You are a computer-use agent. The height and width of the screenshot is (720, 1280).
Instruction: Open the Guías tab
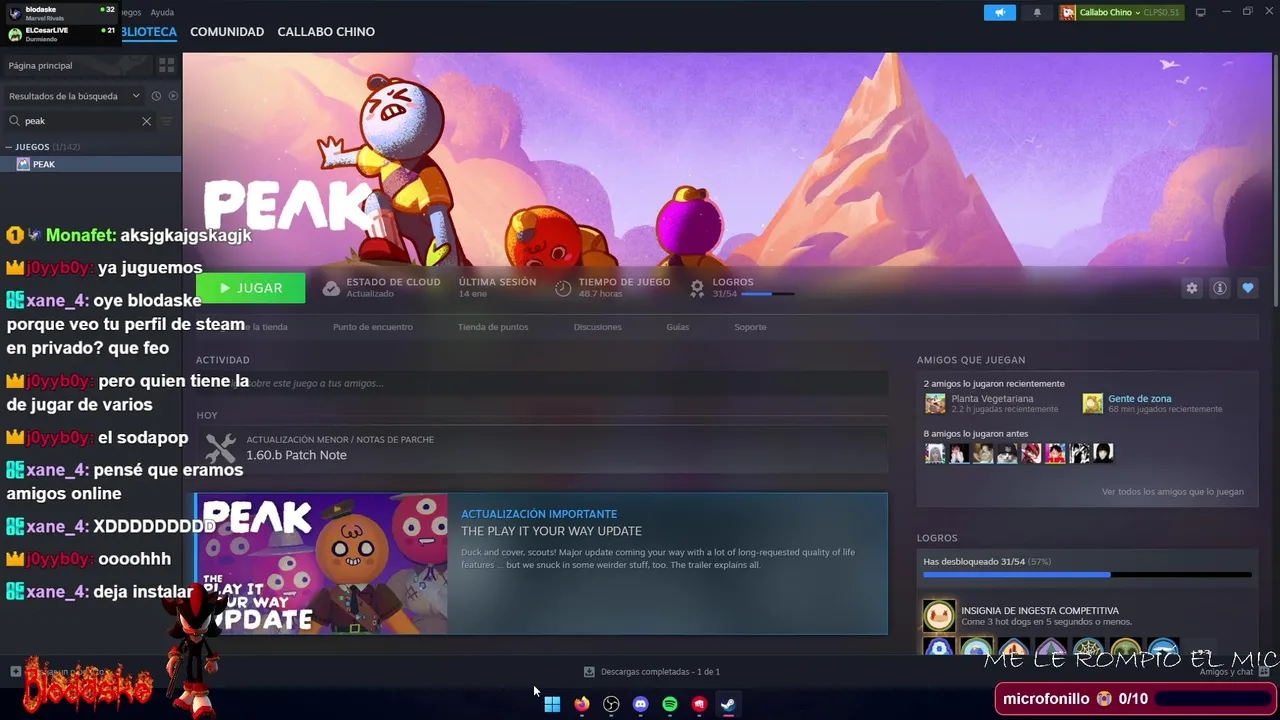tap(678, 327)
